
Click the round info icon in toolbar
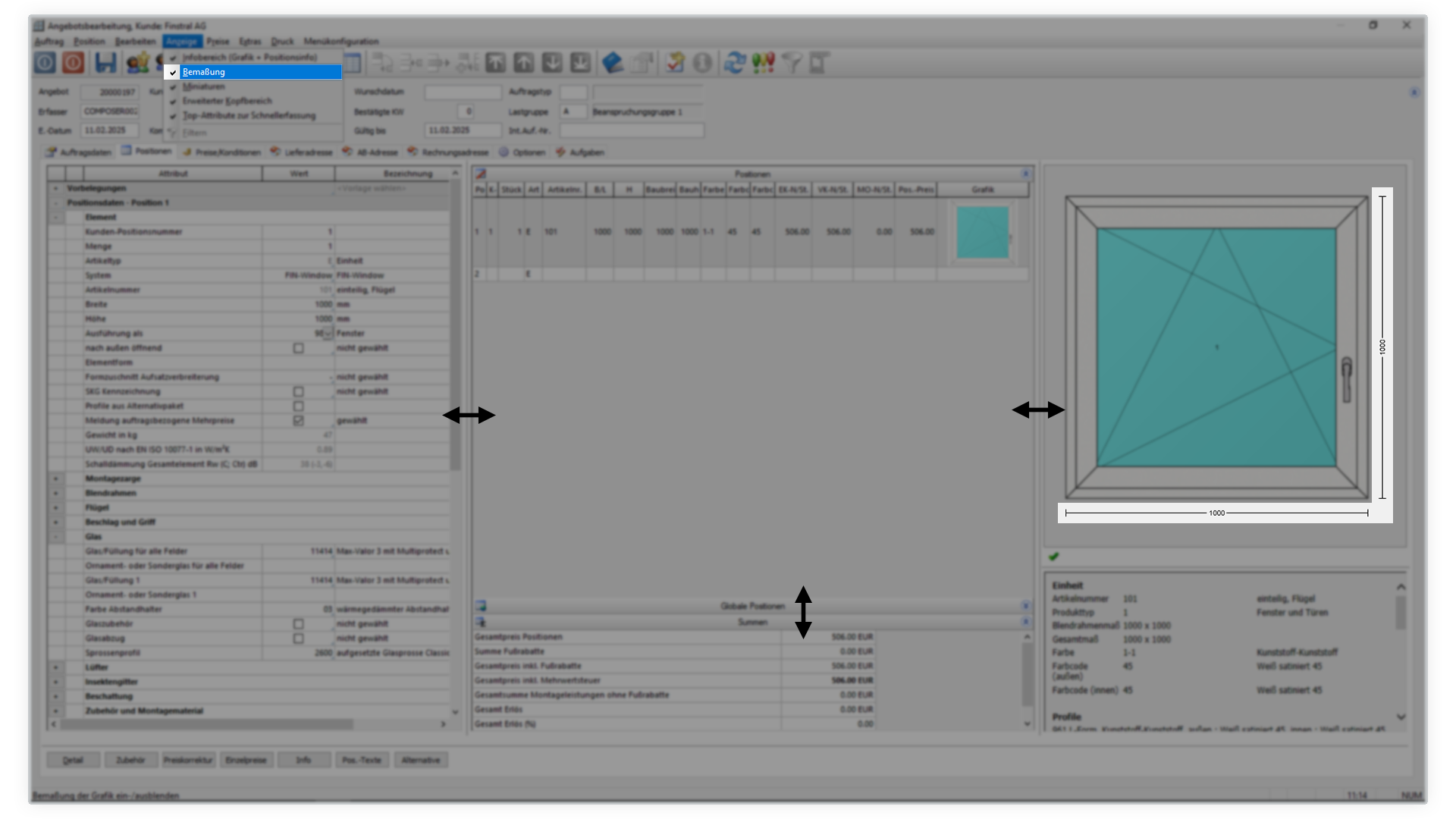click(x=703, y=63)
